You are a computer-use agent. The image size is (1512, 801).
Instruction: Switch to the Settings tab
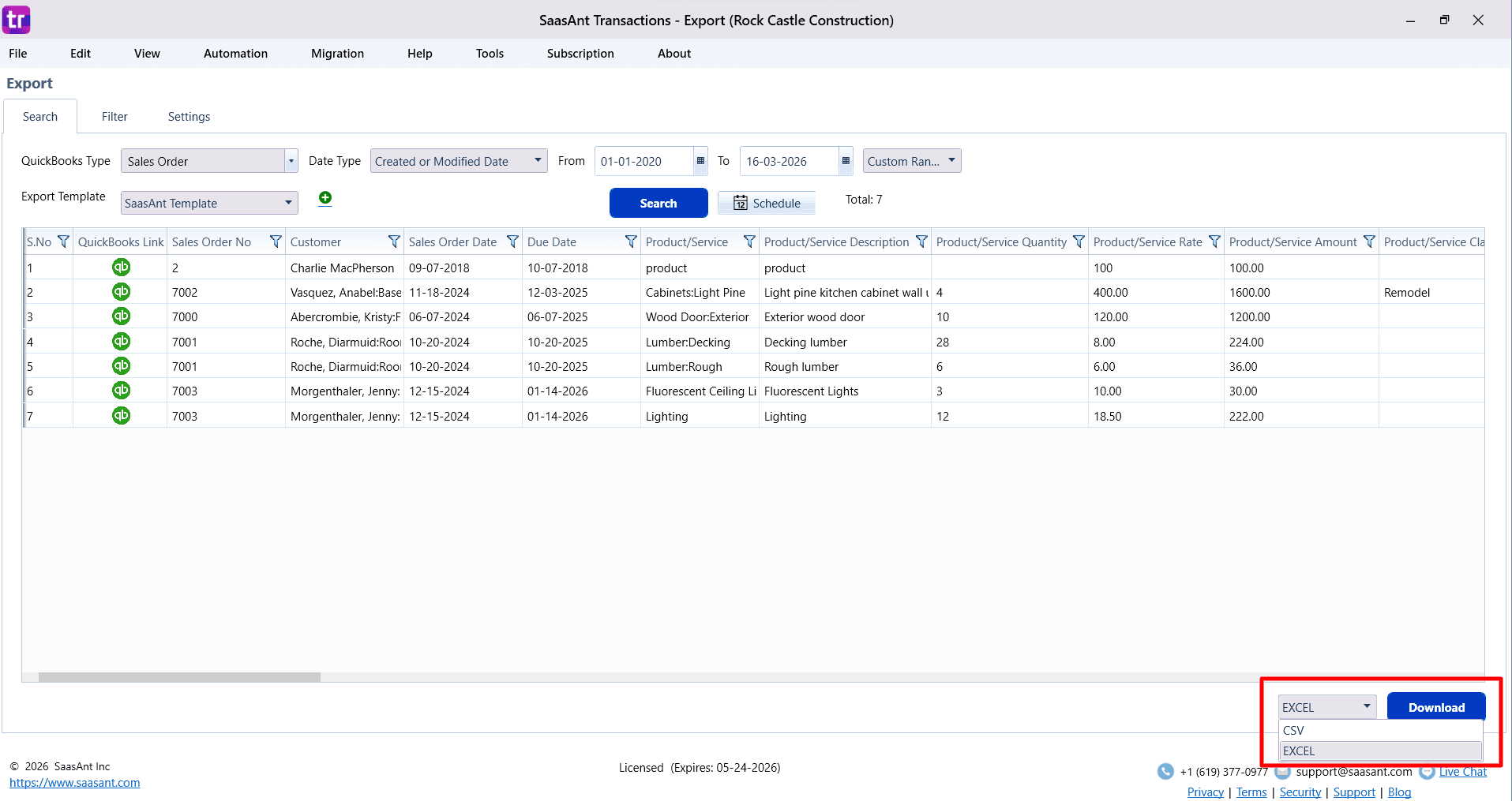coord(189,117)
